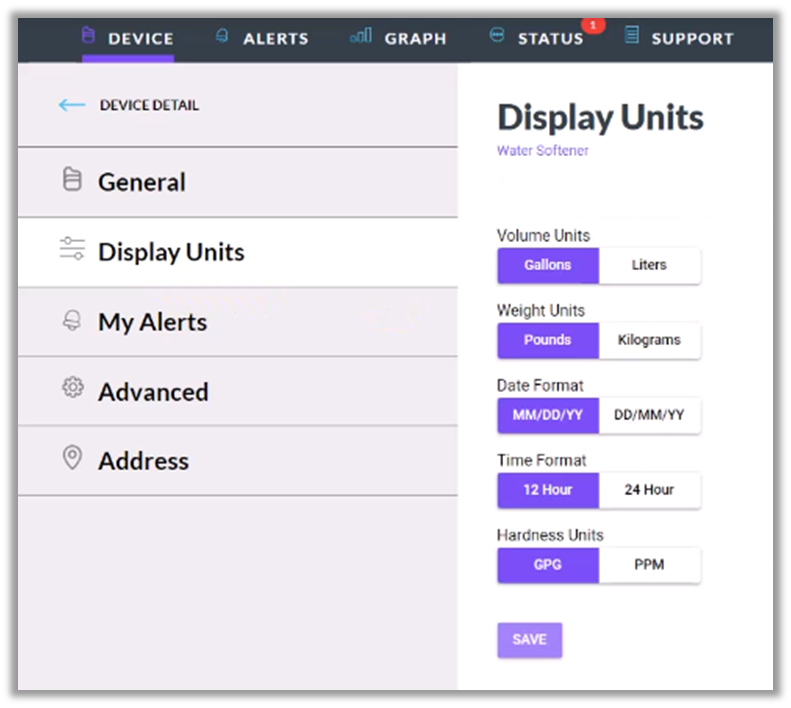Image resolution: width=791 pixels, height=708 pixels.
Task: Switch hardness units to PPM
Action: click(649, 565)
